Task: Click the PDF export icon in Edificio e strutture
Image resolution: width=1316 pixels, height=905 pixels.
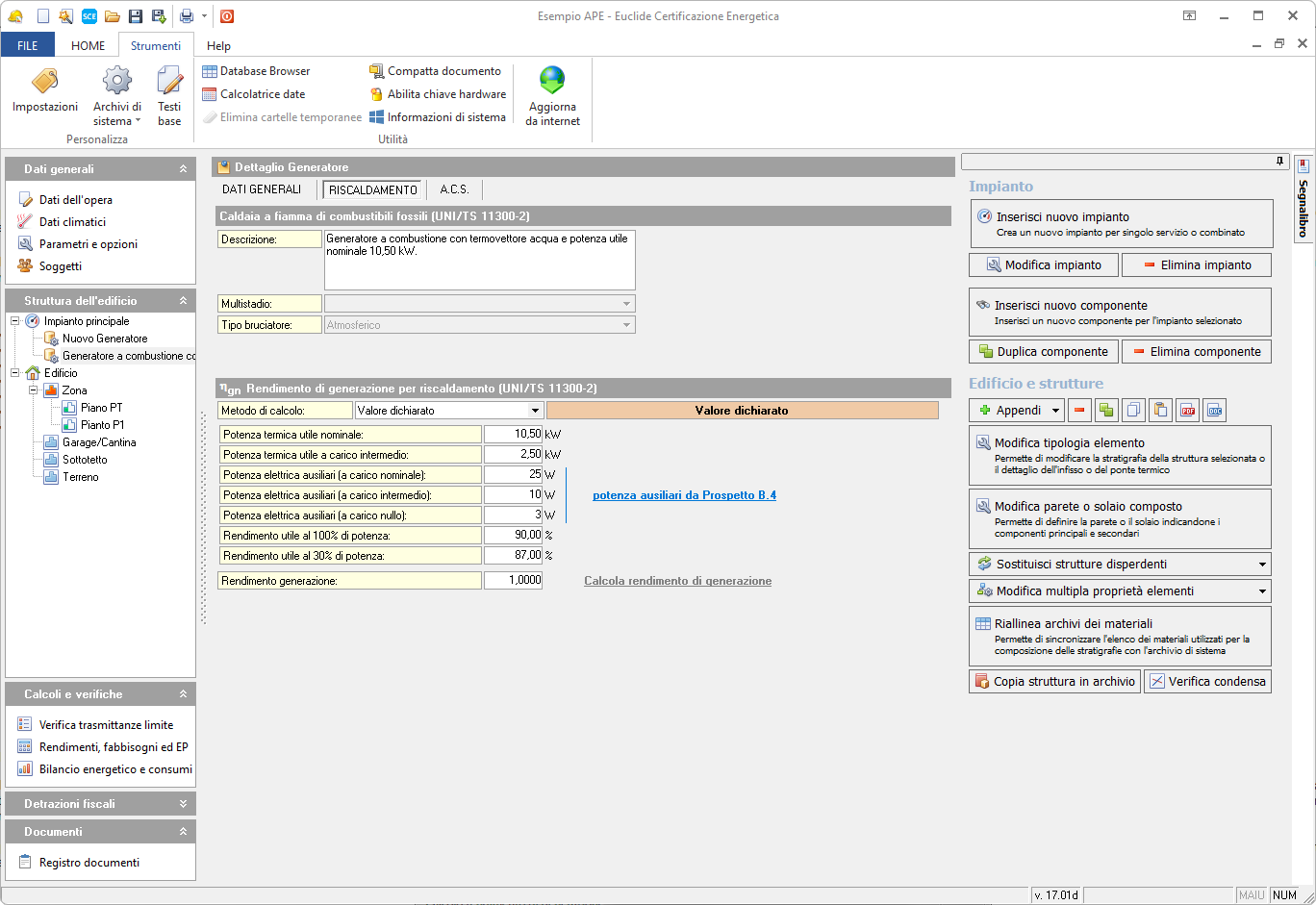Action: (x=1187, y=411)
